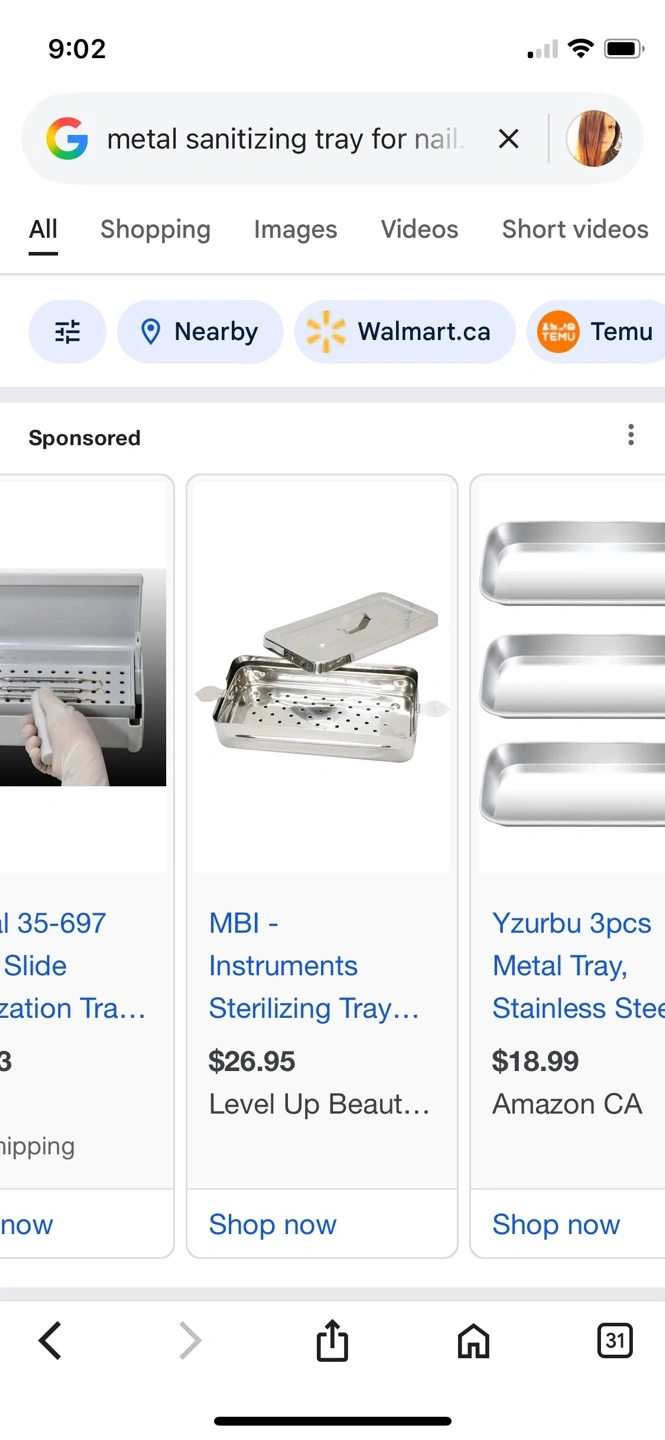The height and width of the screenshot is (1440, 665).
Task: Select the Walmart.ca filter chip
Action: (x=405, y=332)
